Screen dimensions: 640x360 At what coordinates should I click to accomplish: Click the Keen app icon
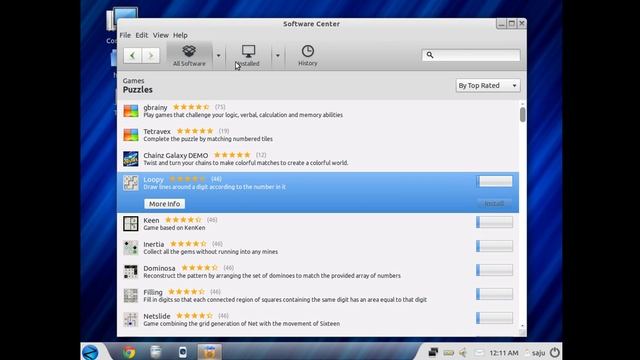tap(131, 224)
